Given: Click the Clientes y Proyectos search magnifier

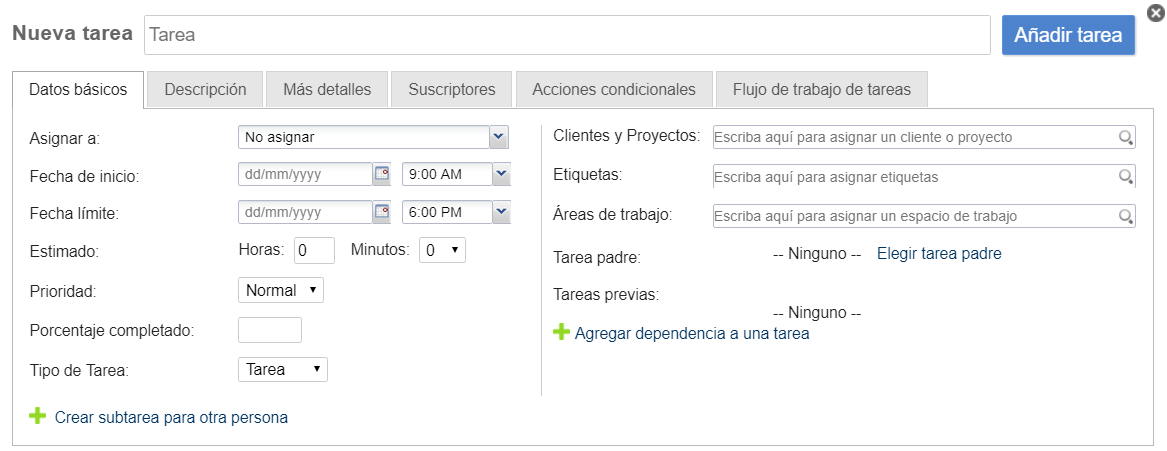Looking at the screenshot, I should [1125, 137].
